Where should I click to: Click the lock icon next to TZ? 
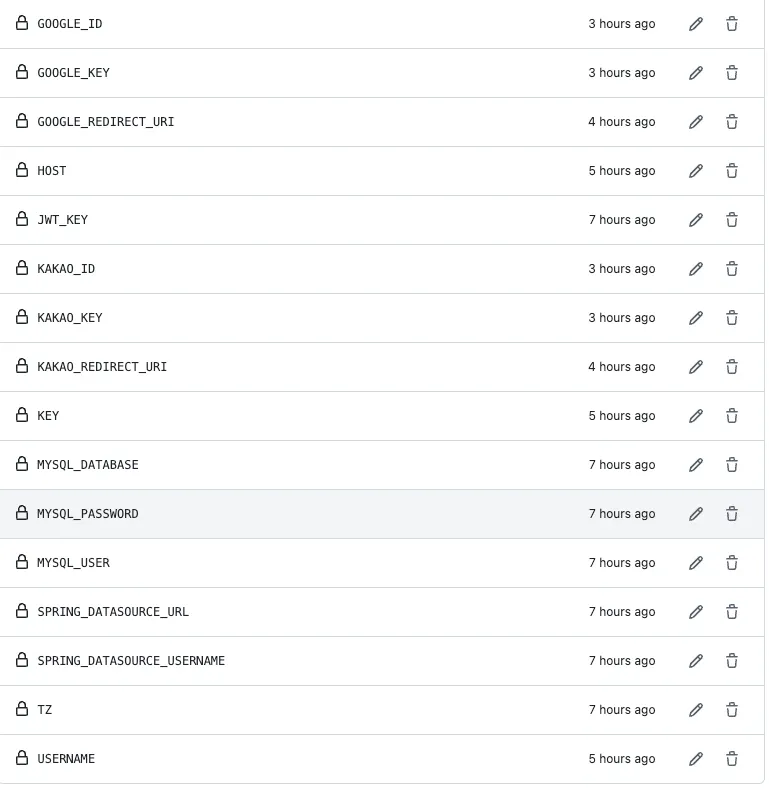tap(22, 709)
